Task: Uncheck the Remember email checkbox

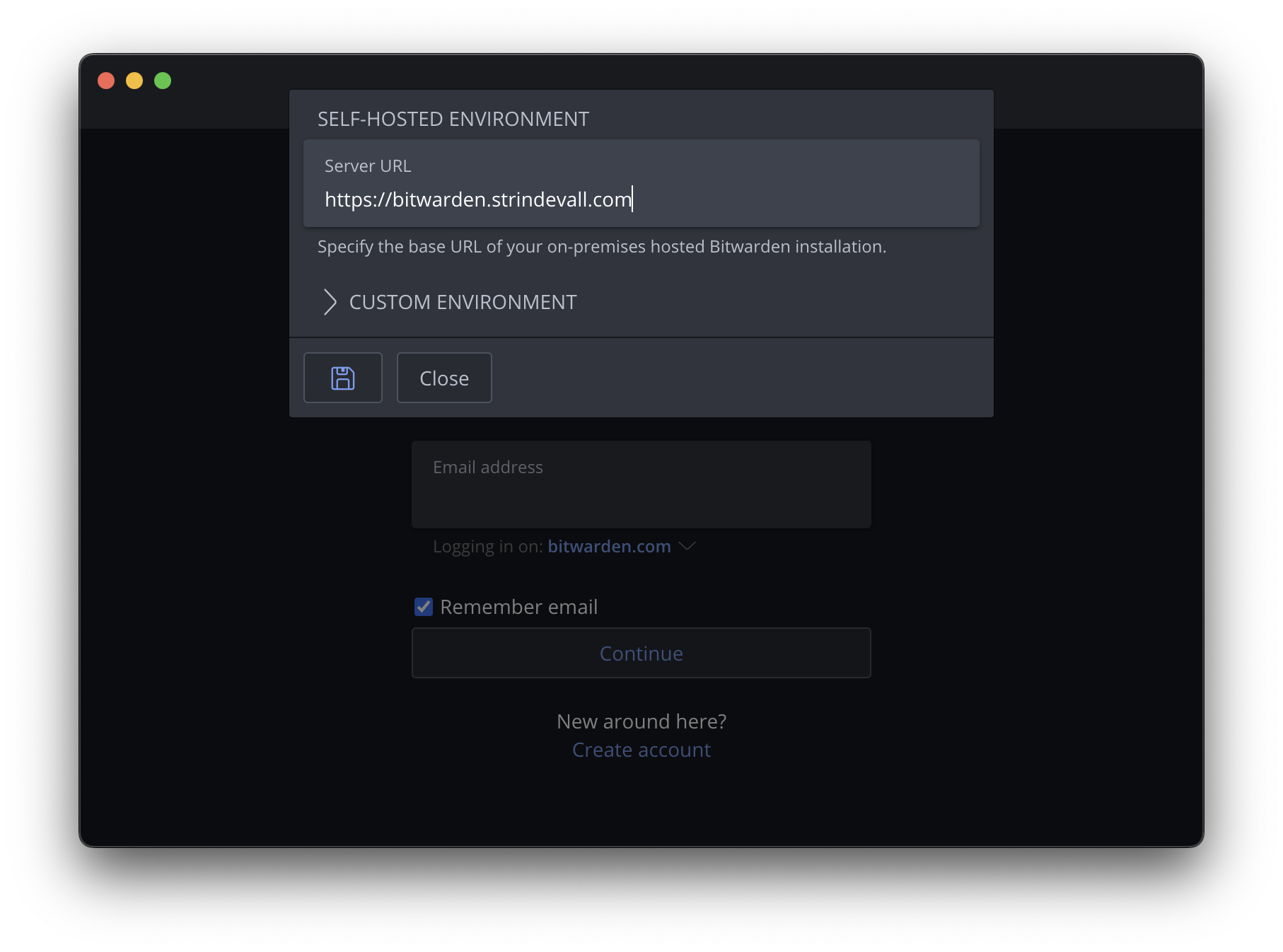Action: point(424,607)
